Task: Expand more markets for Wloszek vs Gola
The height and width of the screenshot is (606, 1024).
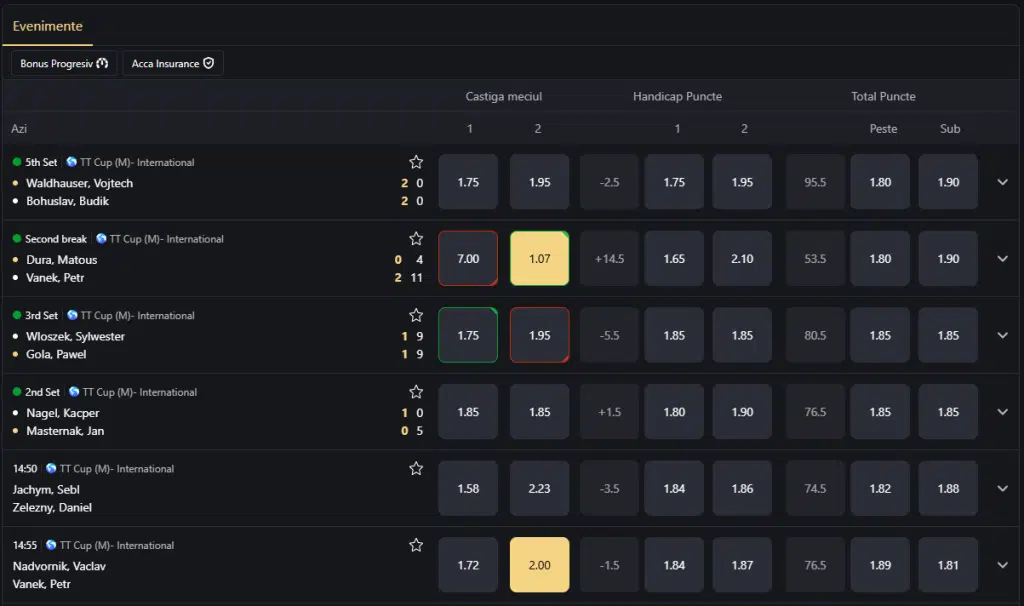Action: (x=1002, y=335)
